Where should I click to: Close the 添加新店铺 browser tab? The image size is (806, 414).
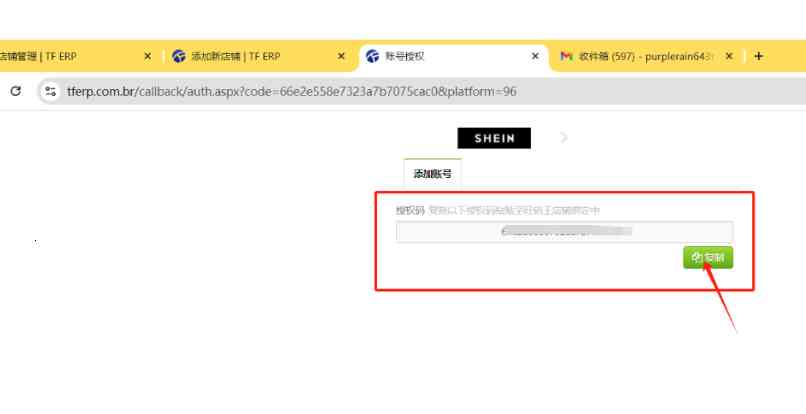tap(341, 56)
